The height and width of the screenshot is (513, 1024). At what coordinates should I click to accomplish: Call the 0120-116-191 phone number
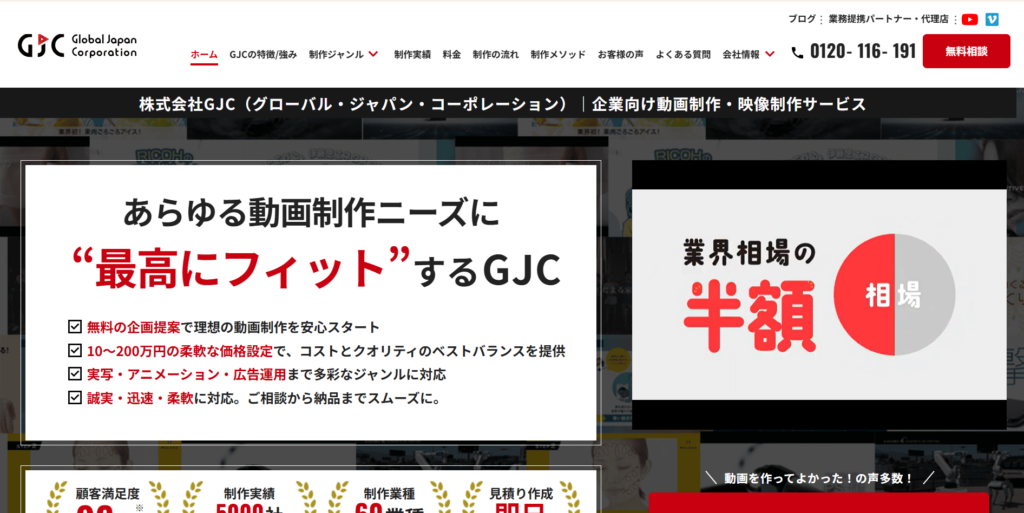click(863, 52)
